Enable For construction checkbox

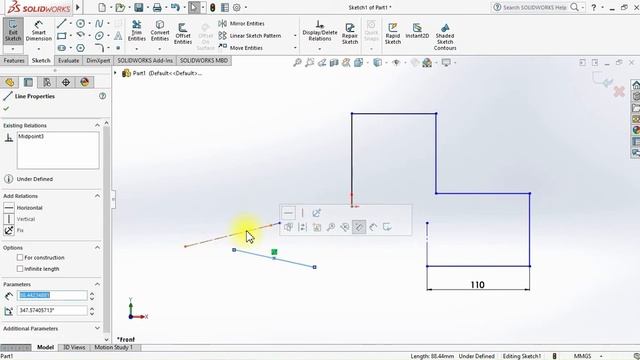(x=20, y=258)
